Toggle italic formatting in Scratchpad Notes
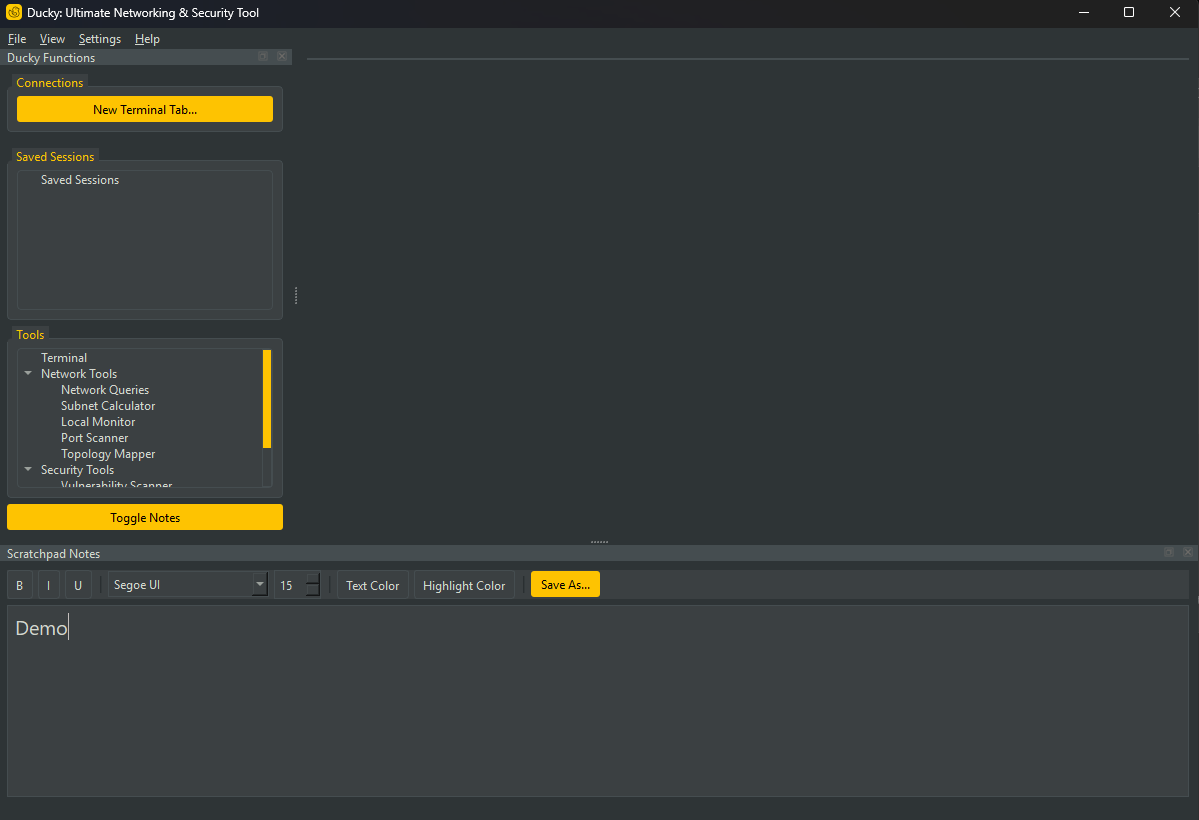1199x820 pixels. pyautogui.click(x=49, y=585)
